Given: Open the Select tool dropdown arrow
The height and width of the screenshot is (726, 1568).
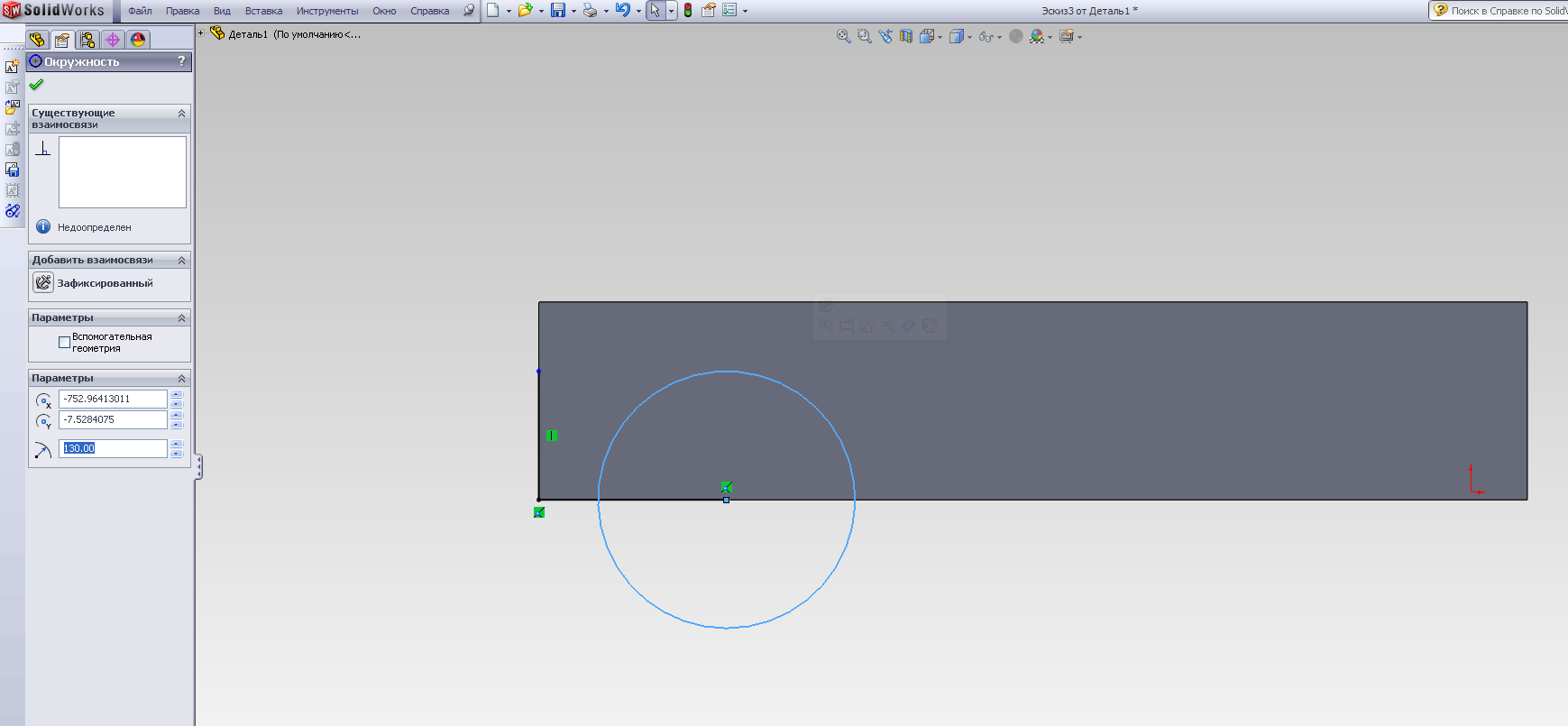Looking at the screenshot, I should [672, 11].
